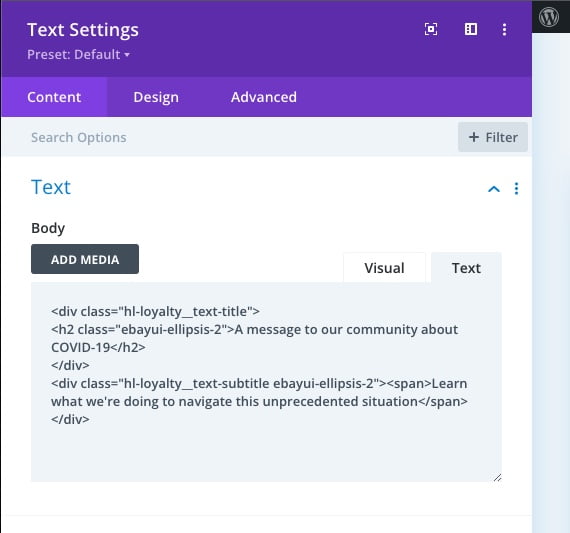
Task: Switch to the Design tab
Action: point(156,97)
